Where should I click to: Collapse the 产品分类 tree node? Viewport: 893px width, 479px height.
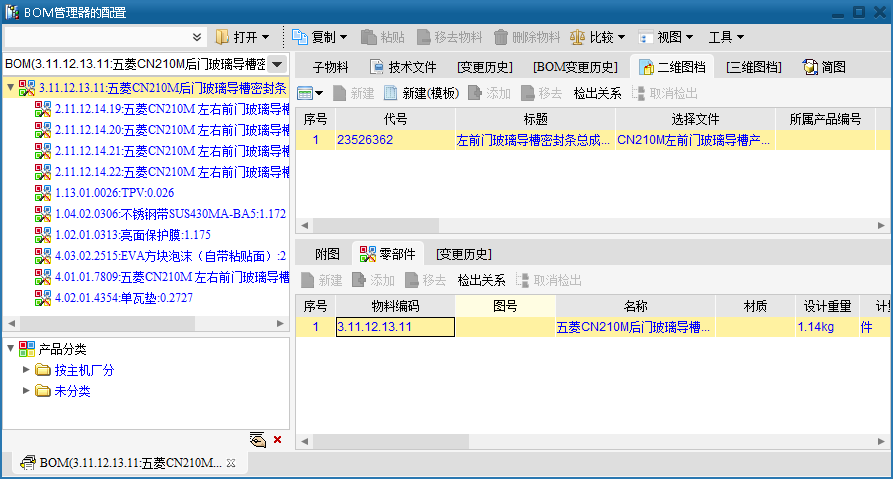point(10,348)
